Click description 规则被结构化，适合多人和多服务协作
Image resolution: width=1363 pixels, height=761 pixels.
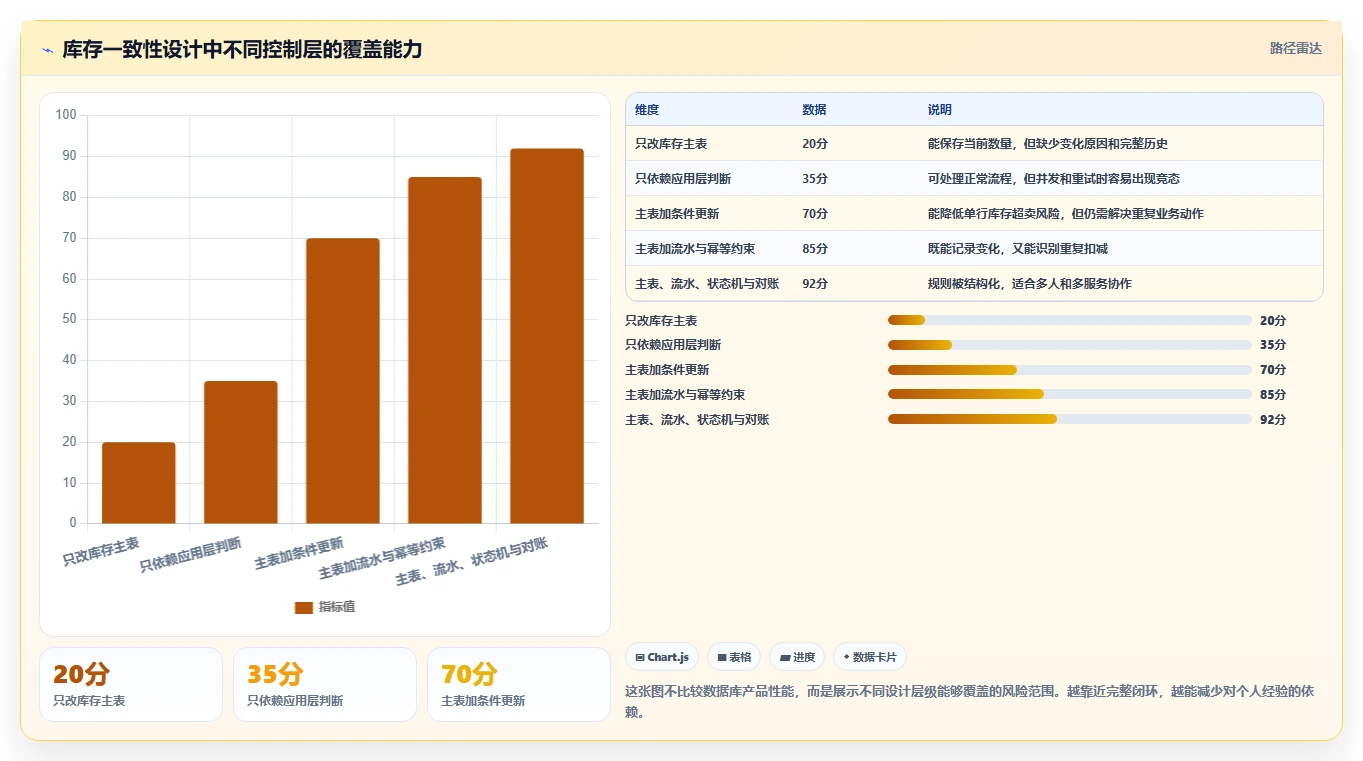pos(1030,284)
